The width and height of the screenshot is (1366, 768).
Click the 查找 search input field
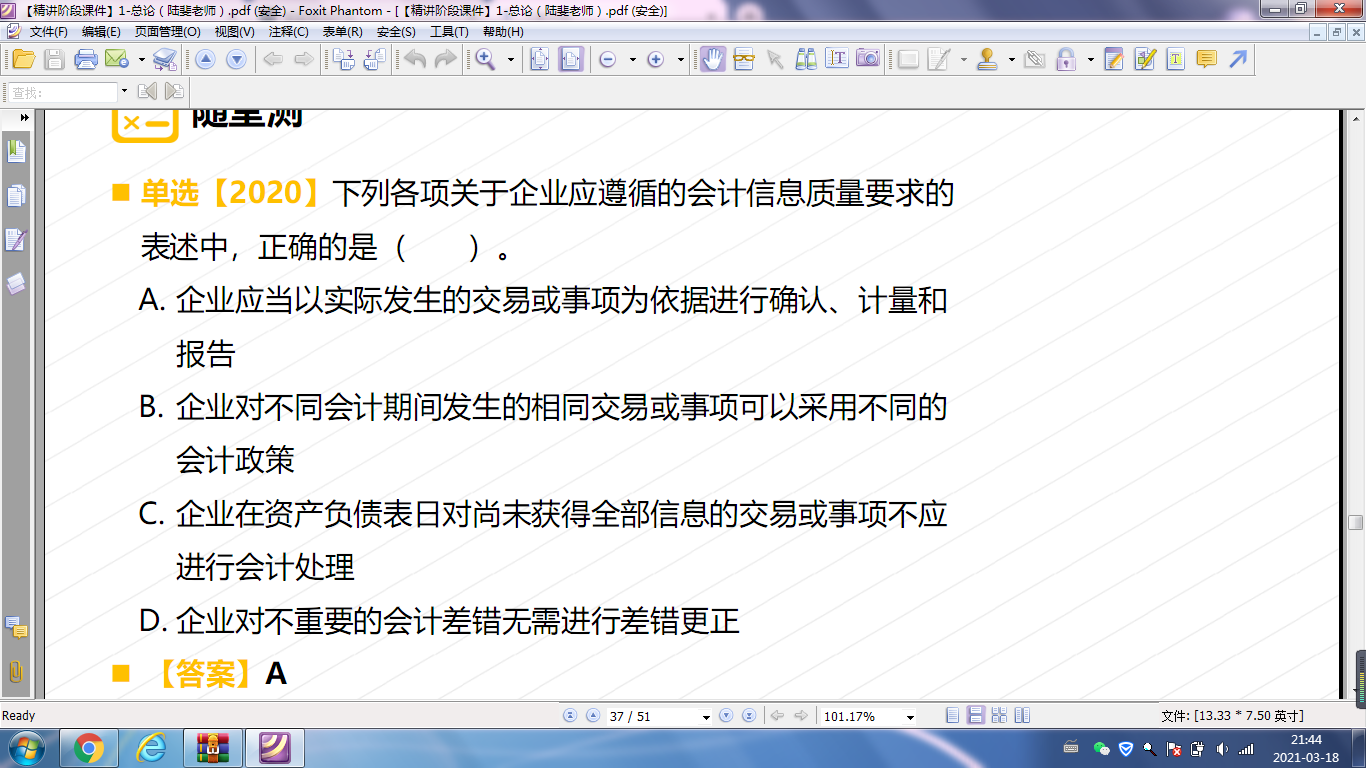tap(63, 92)
